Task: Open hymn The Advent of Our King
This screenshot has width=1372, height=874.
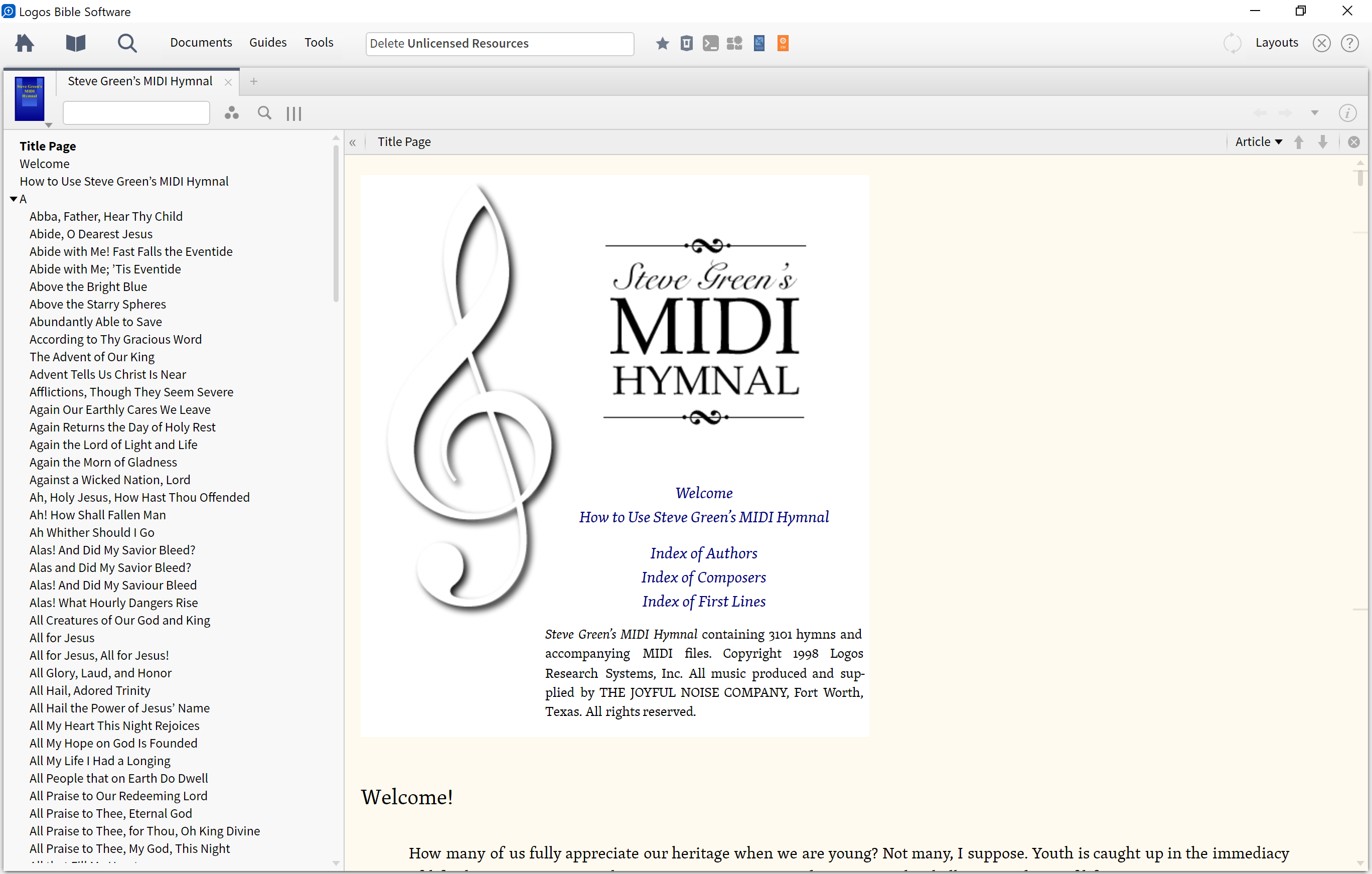Action: [x=92, y=357]
